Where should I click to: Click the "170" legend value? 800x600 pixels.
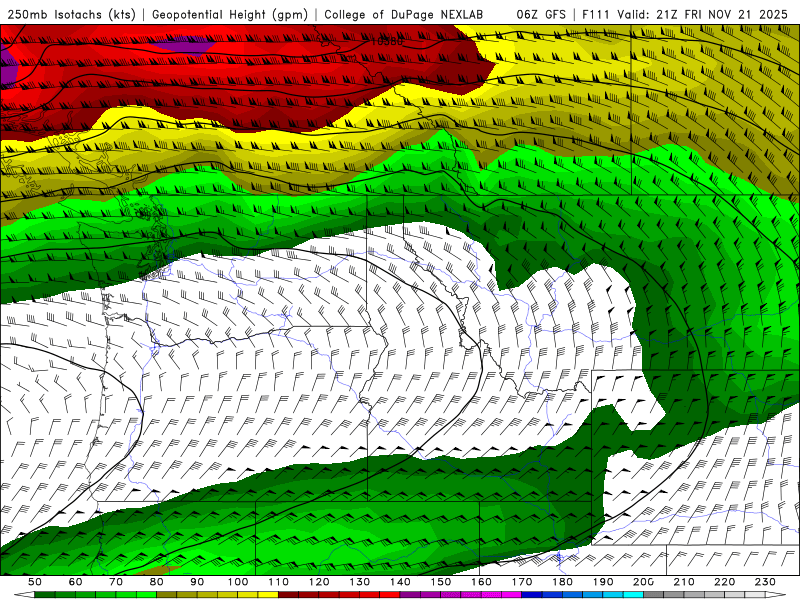(x=522, y=582)
